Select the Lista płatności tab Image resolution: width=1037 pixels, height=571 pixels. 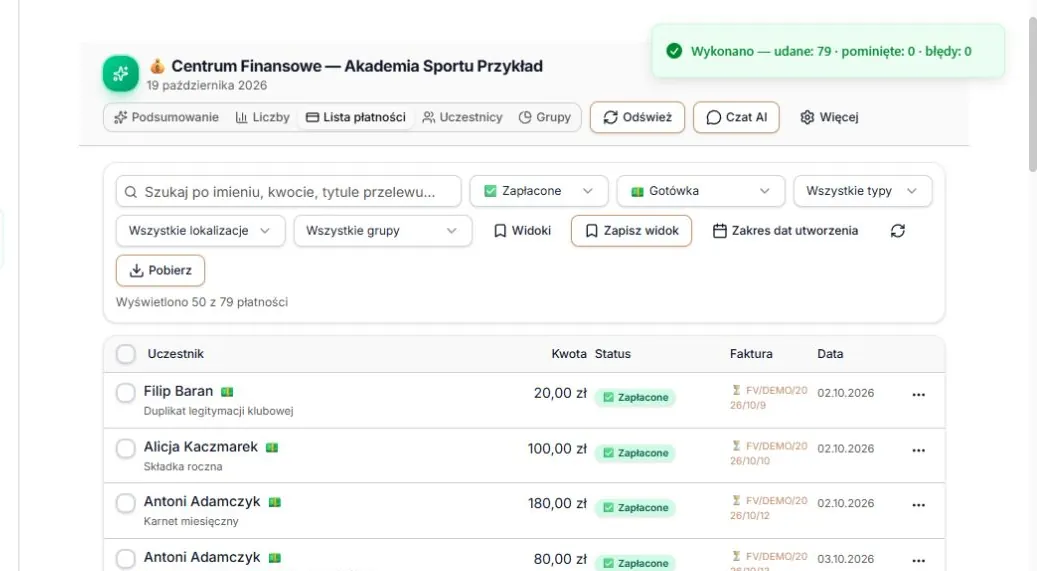point(356,117)
